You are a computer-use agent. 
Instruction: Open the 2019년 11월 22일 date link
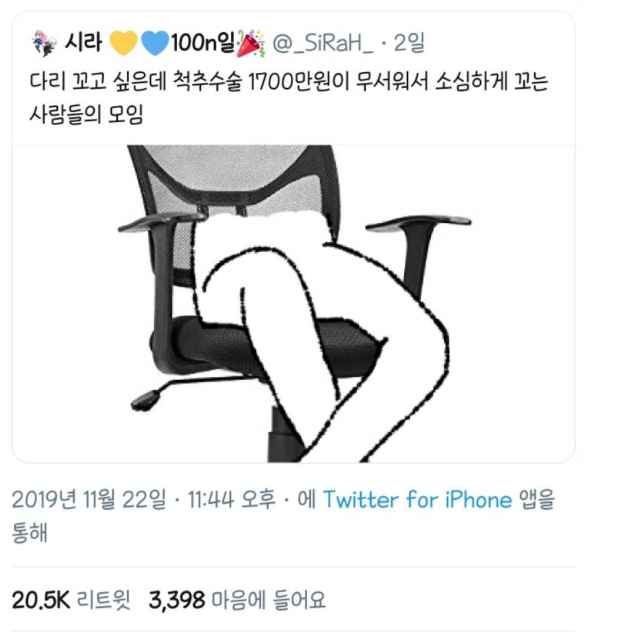pyautogui.click(x=89, y=499)
